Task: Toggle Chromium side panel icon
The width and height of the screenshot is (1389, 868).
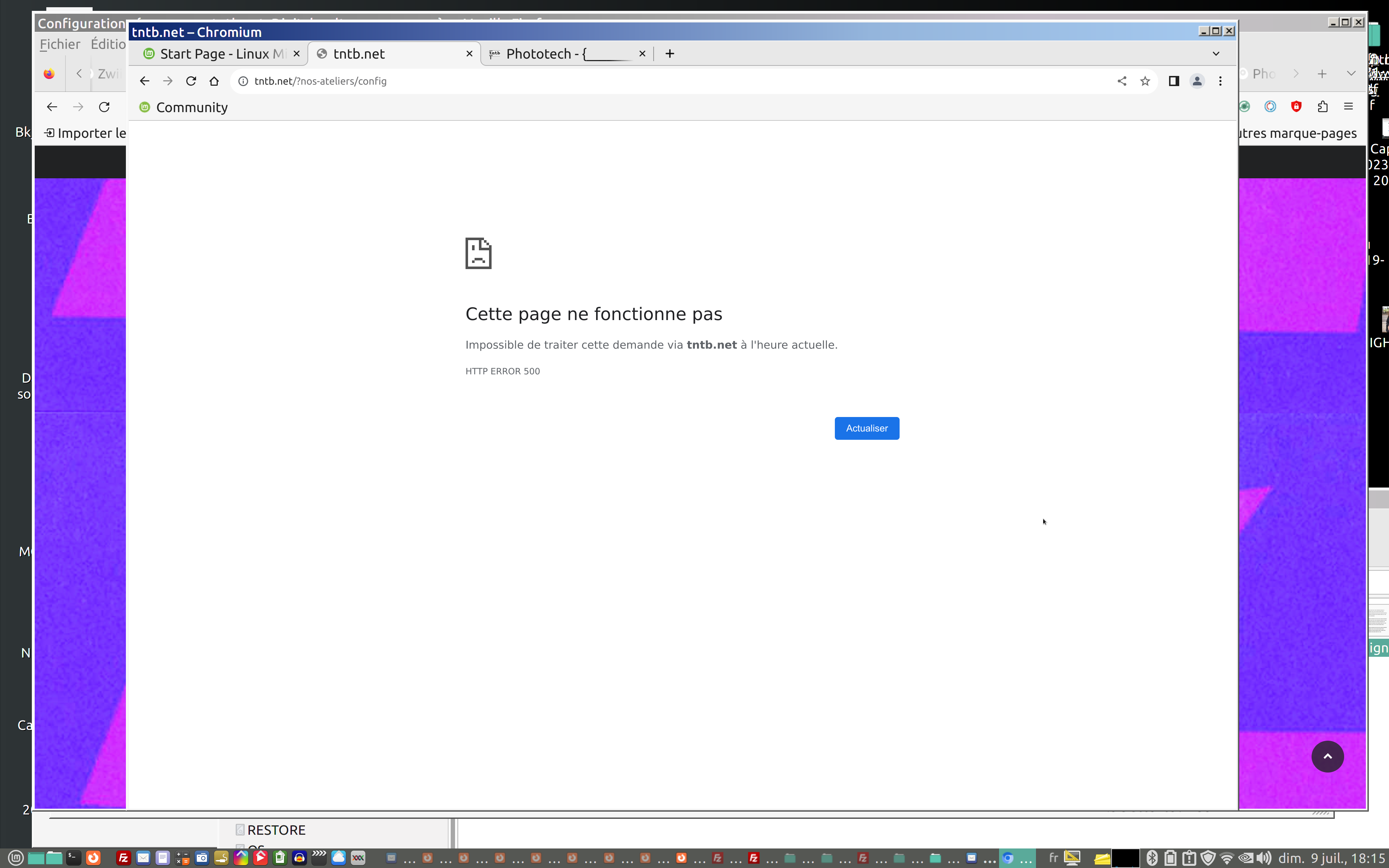Action: click(x=1174, y=81)
